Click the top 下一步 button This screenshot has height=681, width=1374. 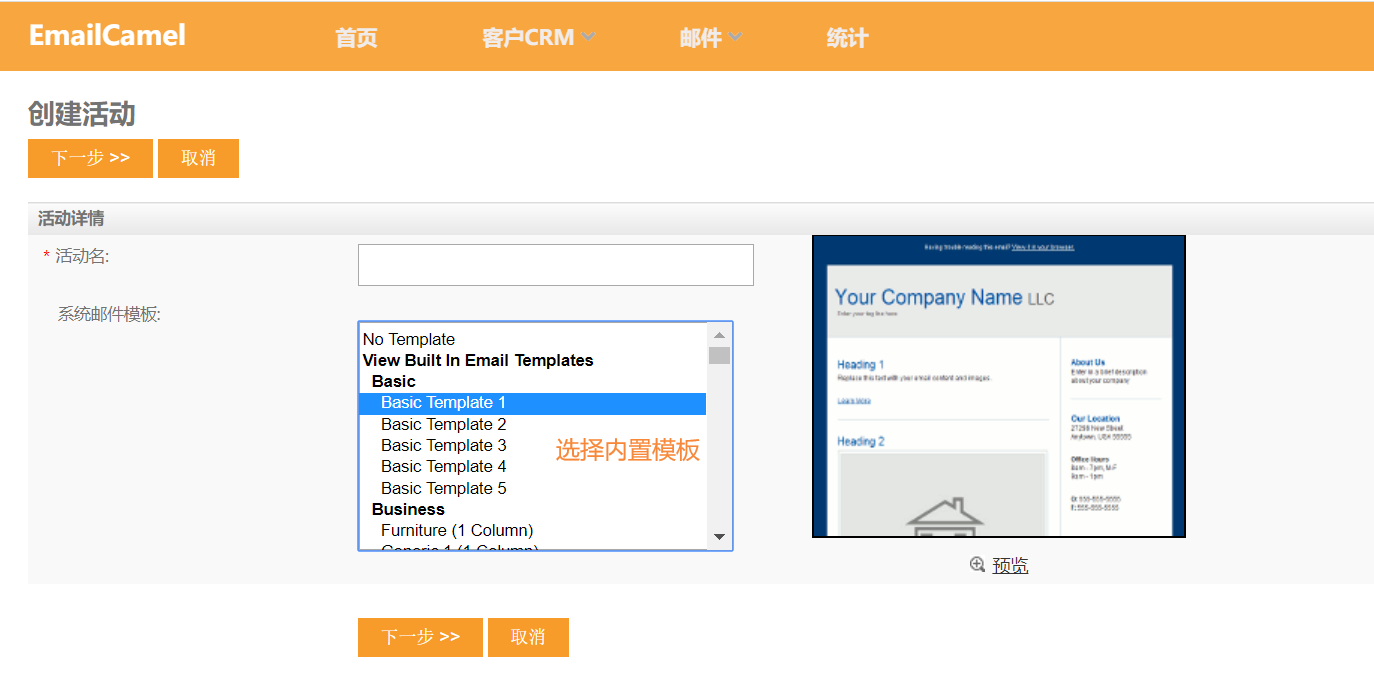point(89,158)
